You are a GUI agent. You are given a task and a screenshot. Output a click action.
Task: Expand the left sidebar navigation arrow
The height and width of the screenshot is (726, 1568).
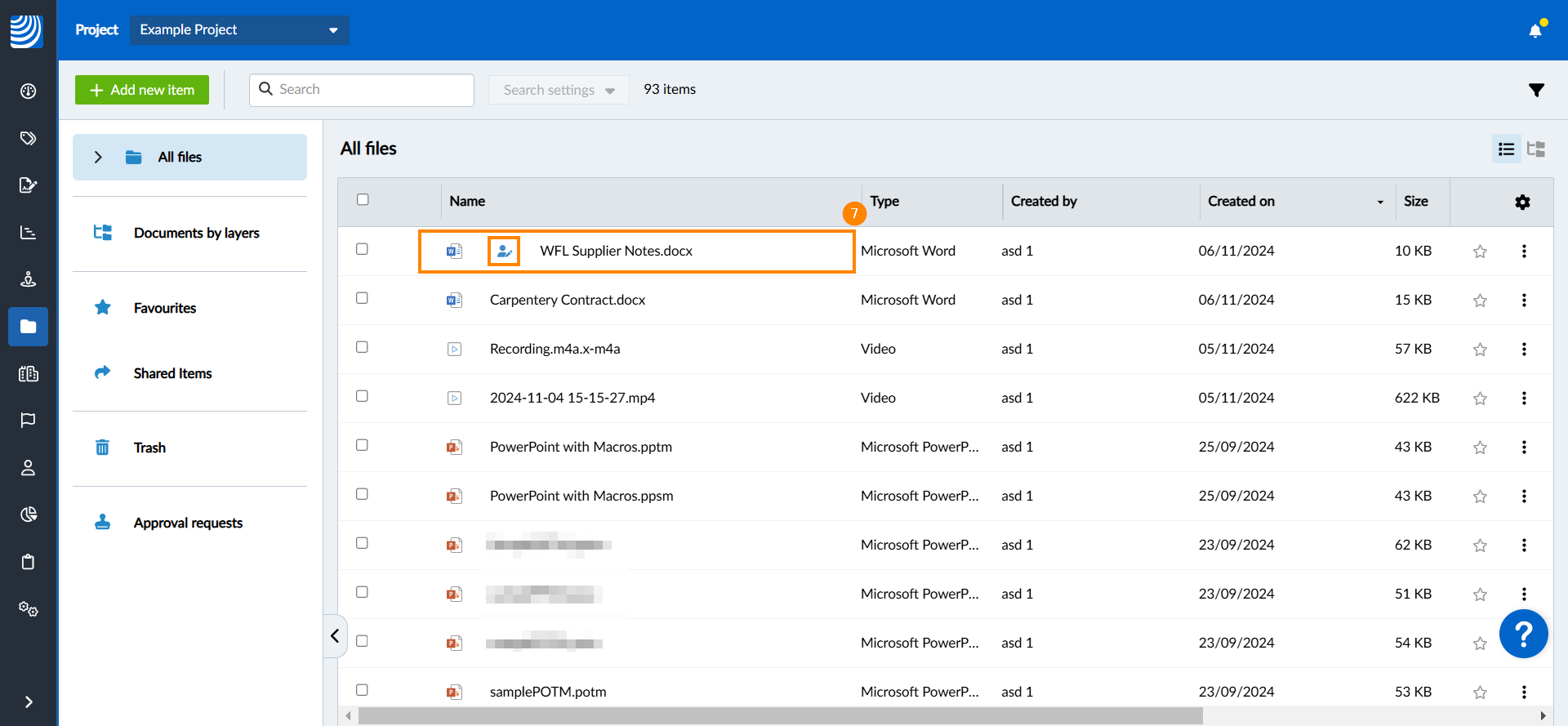(x=29, y=702)
